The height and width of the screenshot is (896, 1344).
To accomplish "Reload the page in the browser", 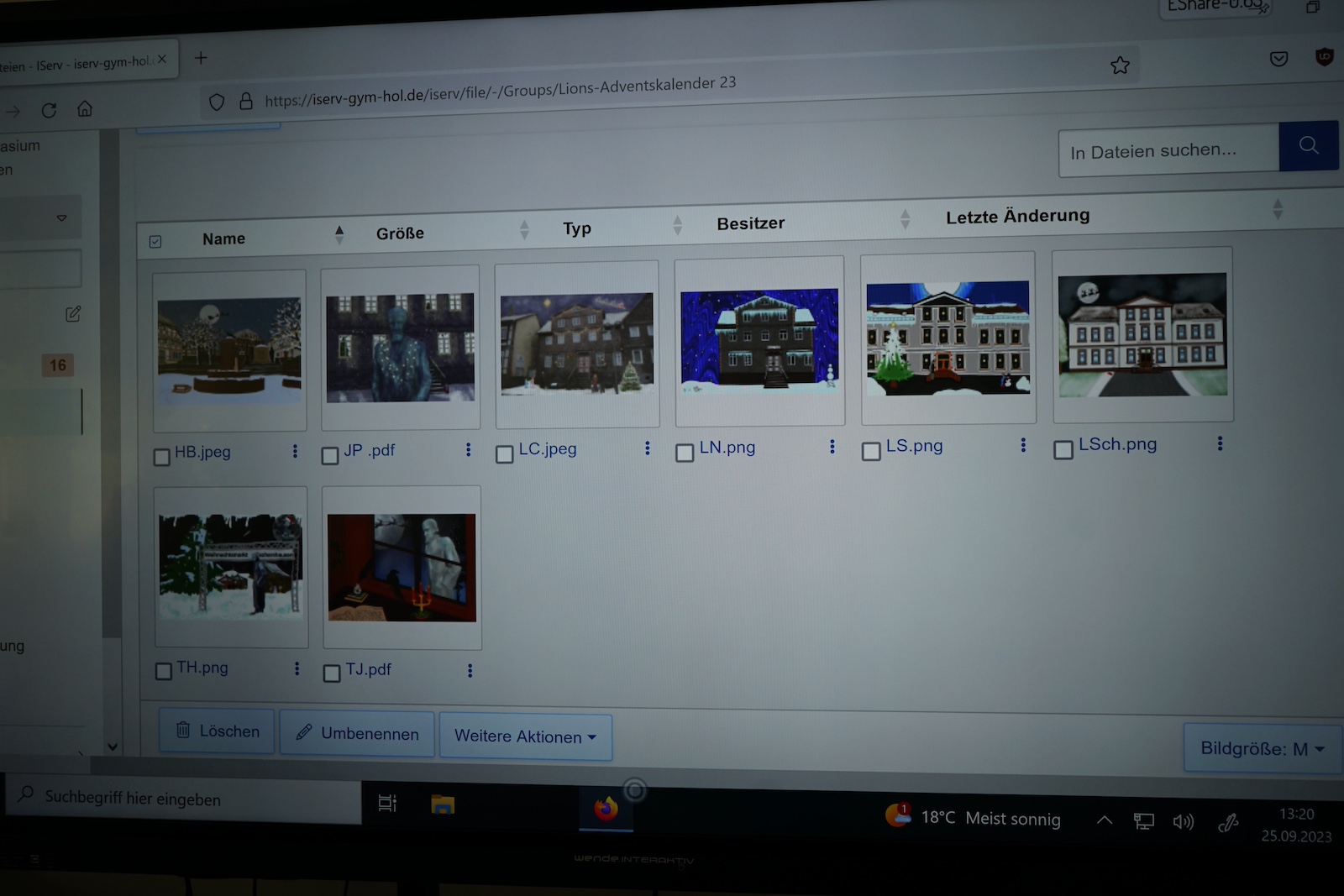I will (x=49, y=110).
